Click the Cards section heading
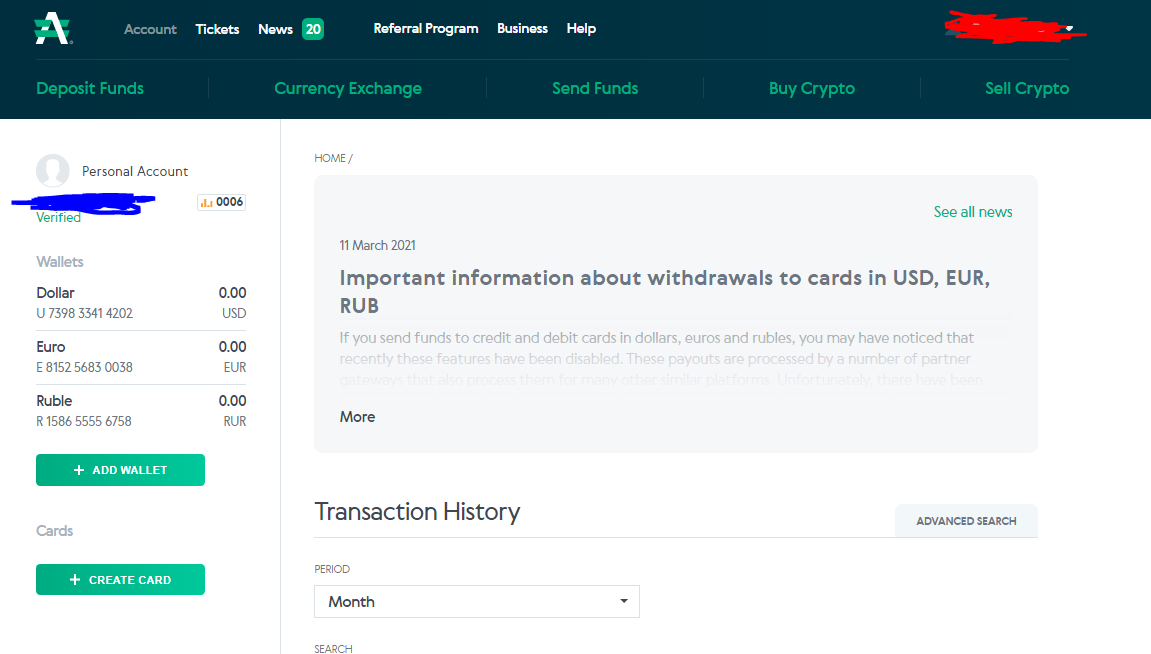Image resolution: width=1151 pixels, height=654 pixels. [x=54, y=531]
